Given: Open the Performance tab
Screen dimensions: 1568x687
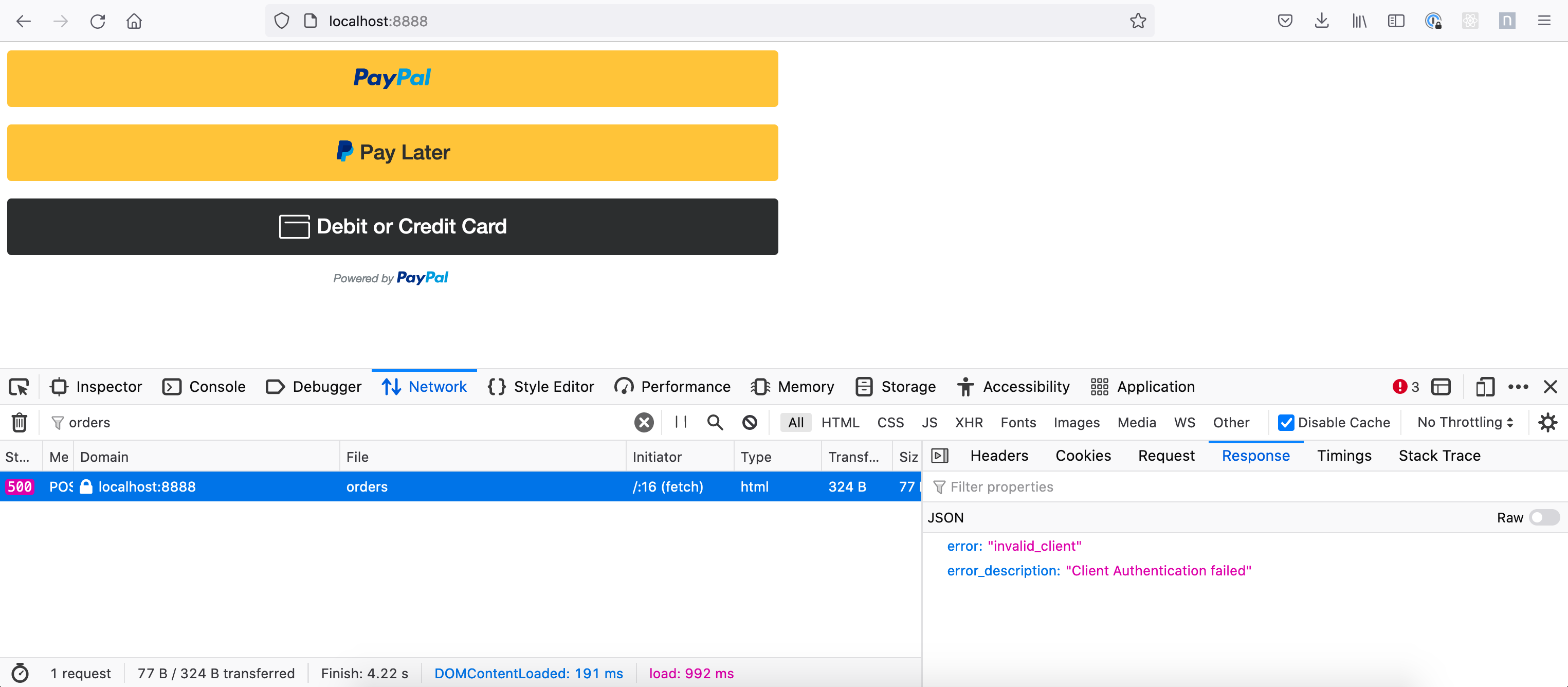Looking at the screenshot, I should pos(672,387).
